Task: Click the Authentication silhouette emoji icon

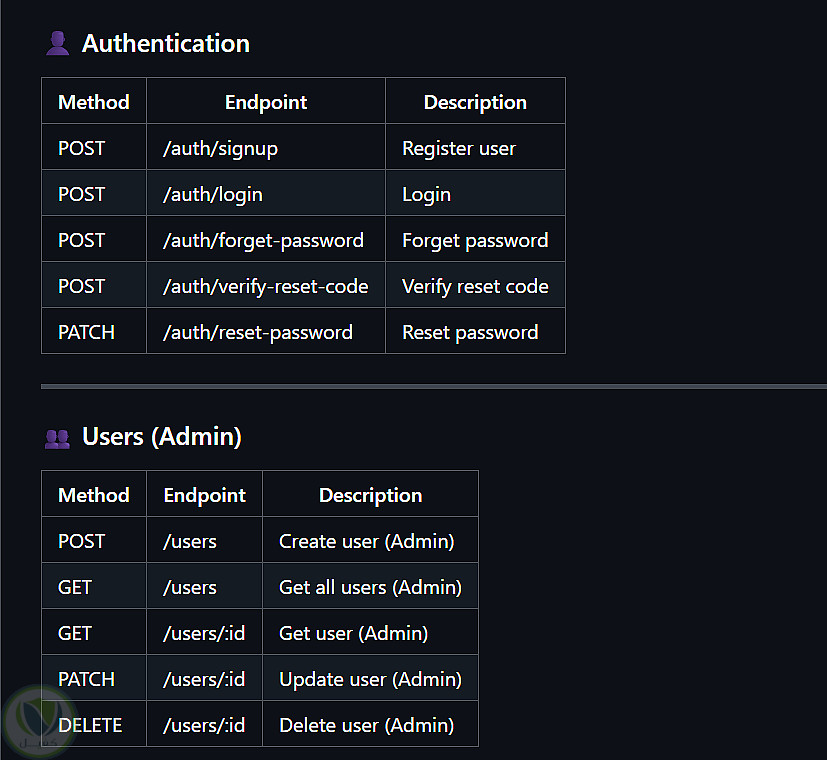Action: coord(58,43)
